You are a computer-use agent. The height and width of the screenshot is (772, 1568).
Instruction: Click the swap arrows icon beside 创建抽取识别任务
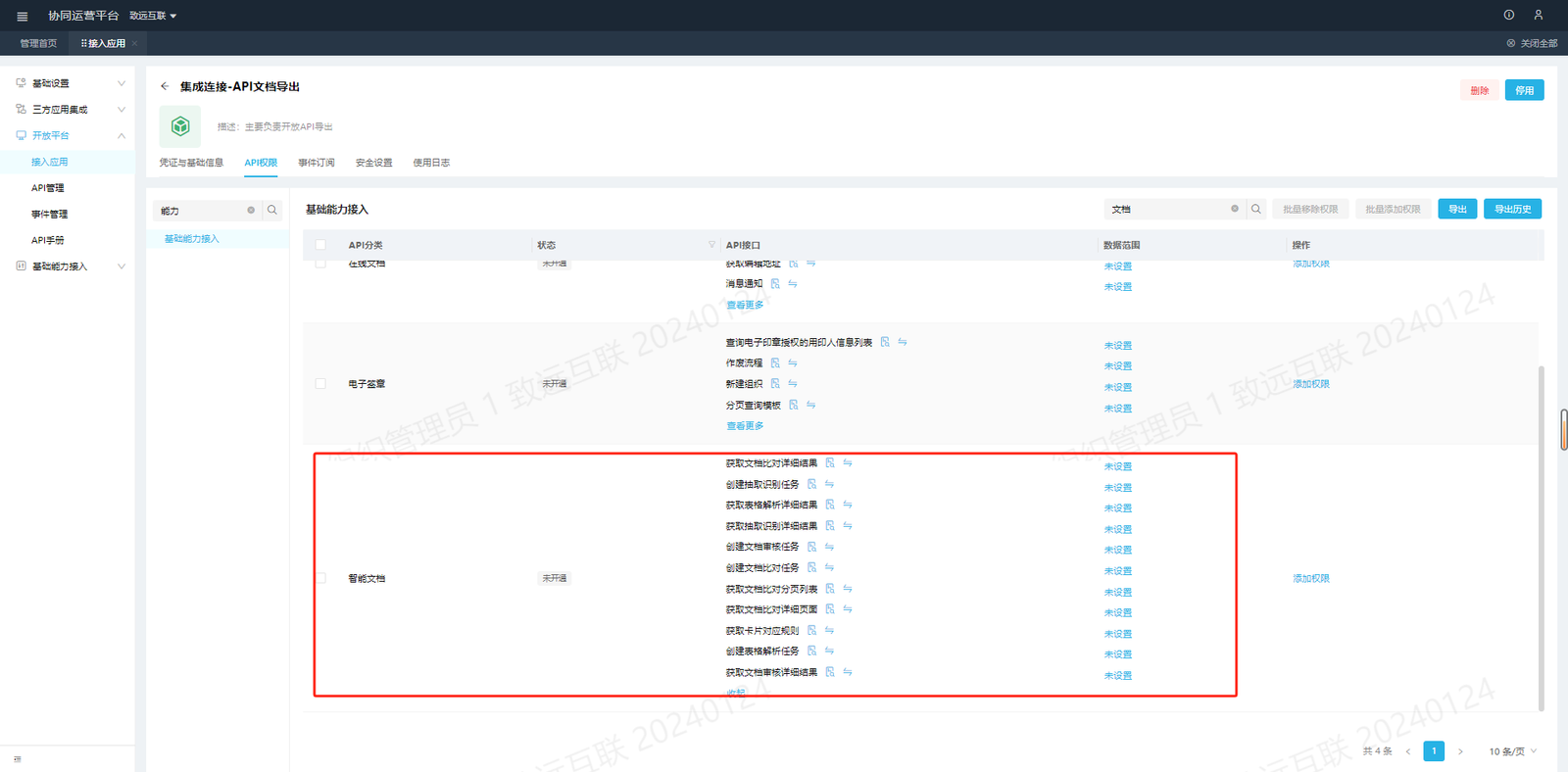829,484
